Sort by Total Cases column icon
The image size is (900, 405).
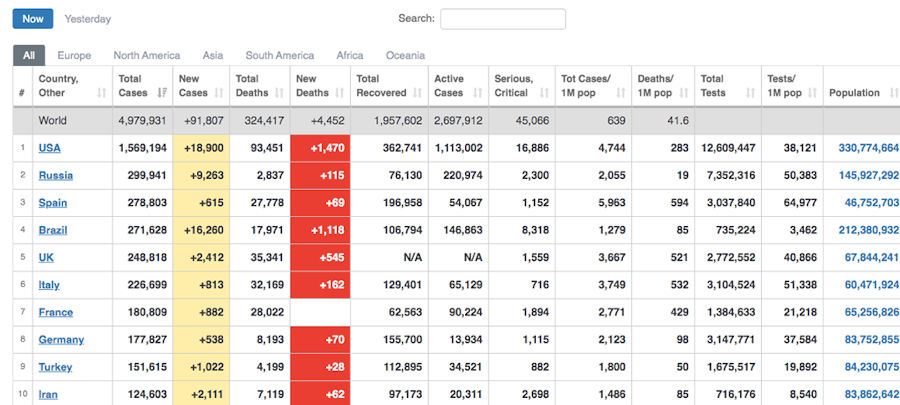(160, 93)
